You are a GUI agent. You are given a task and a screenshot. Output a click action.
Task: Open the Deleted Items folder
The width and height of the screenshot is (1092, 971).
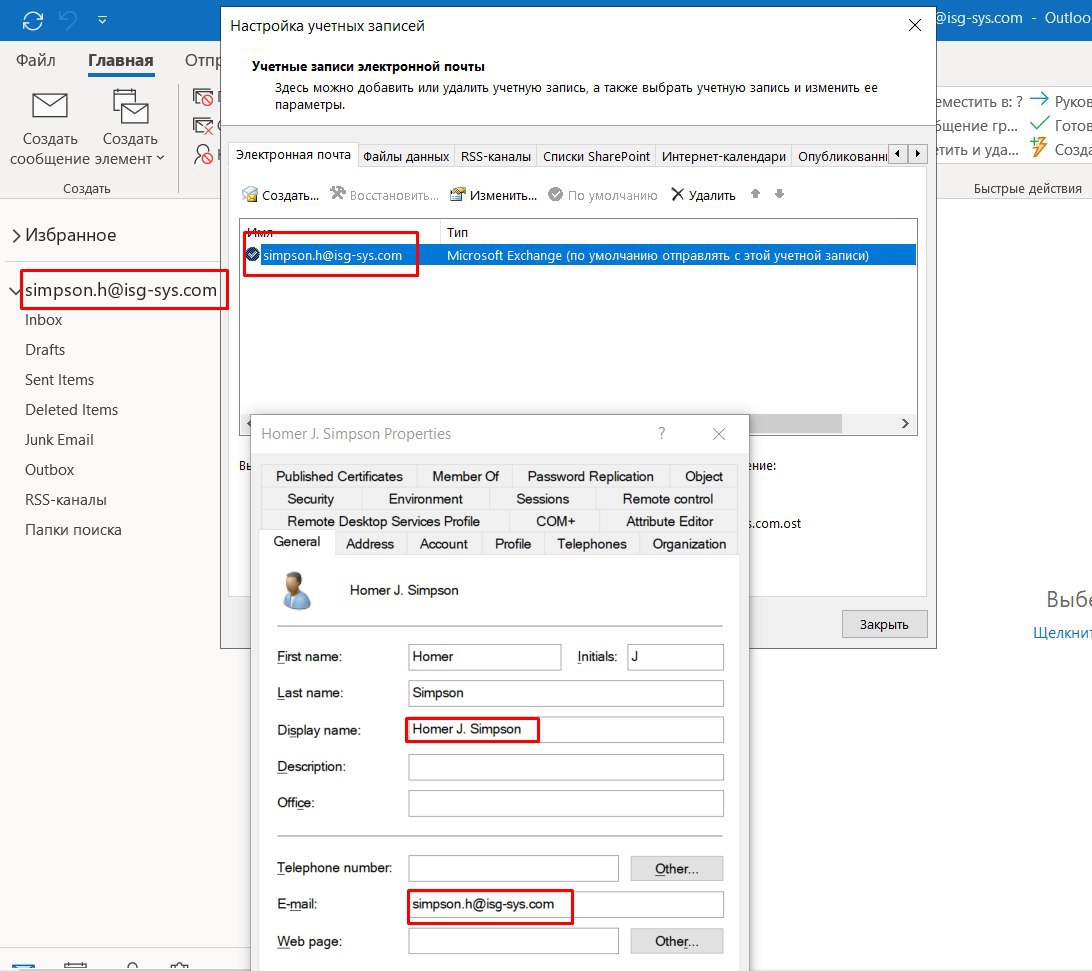click(71, 410)
